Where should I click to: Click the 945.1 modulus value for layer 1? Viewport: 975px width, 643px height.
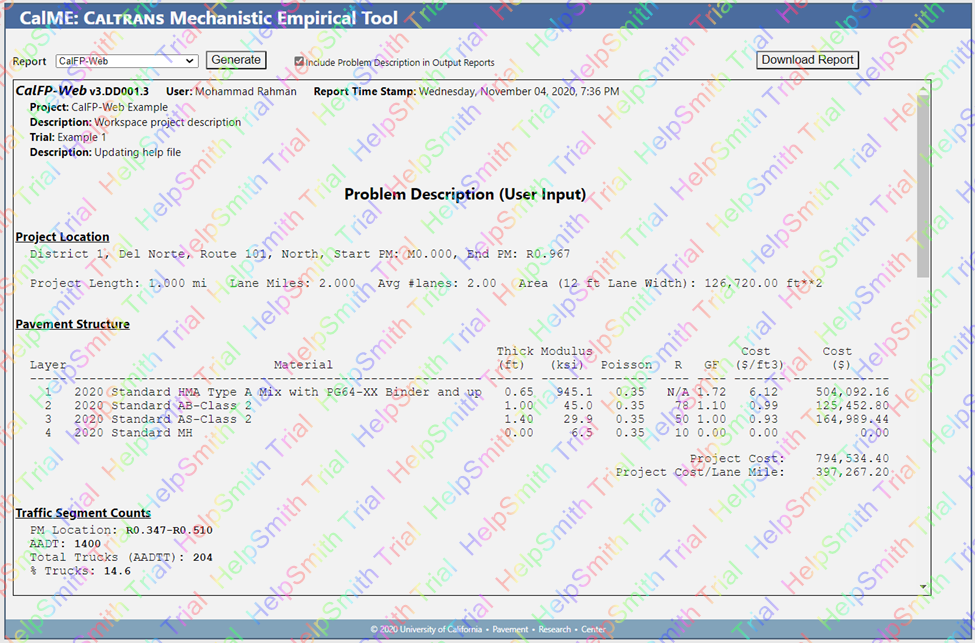pos(575,392)
